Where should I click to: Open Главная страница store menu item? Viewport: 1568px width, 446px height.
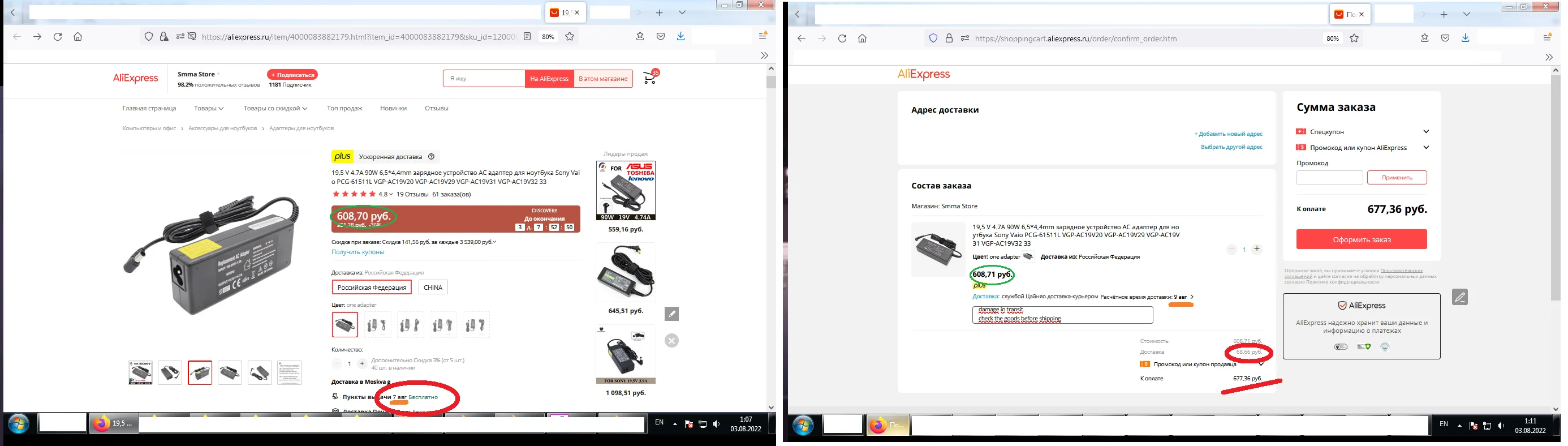point(149,108)
